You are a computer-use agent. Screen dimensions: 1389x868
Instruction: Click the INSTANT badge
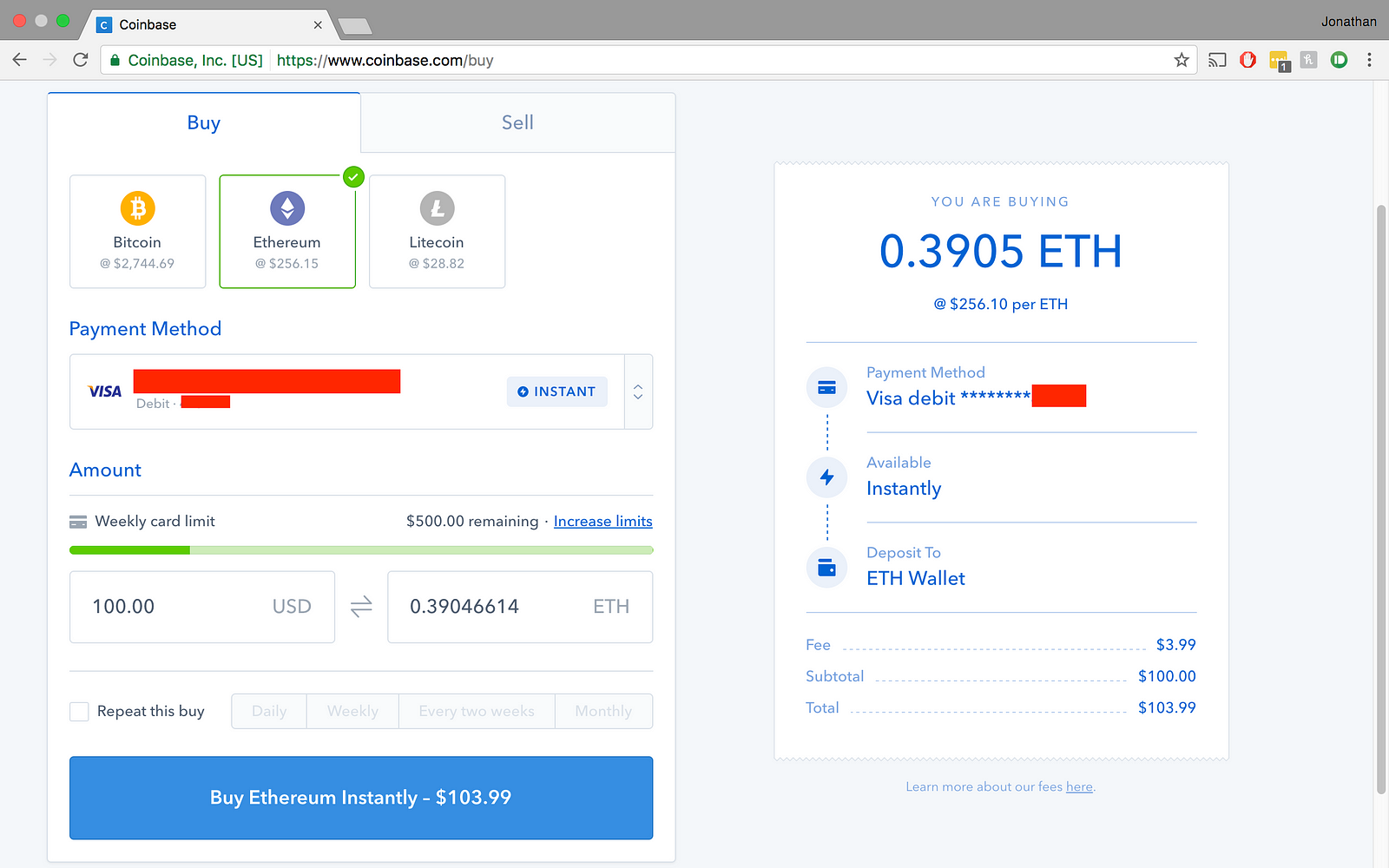pyautogui.click(x=556, y=391)
